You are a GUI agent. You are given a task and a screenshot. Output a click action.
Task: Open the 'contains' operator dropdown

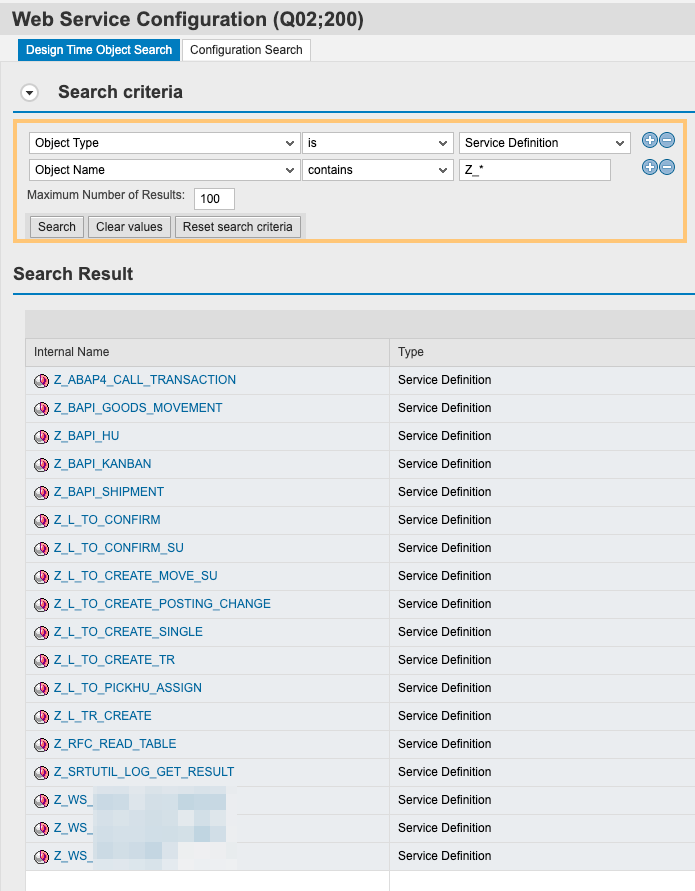(378, 170)
